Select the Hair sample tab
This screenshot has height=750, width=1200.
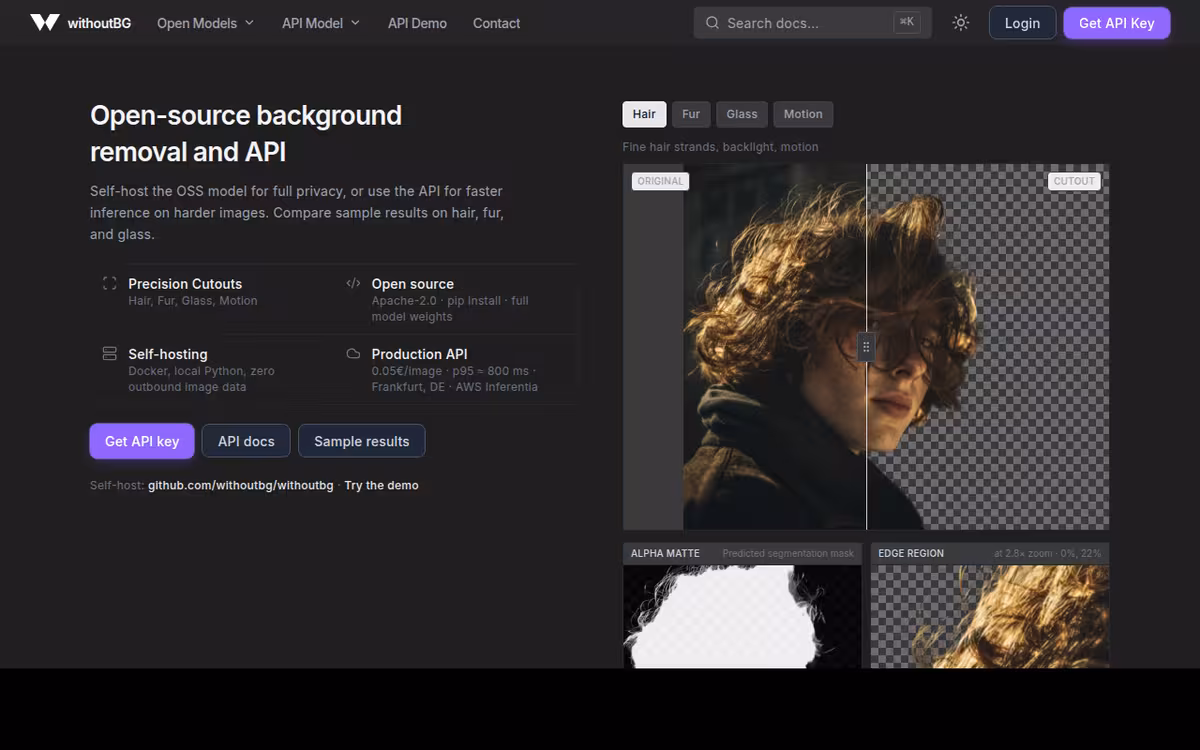[644, 114]
